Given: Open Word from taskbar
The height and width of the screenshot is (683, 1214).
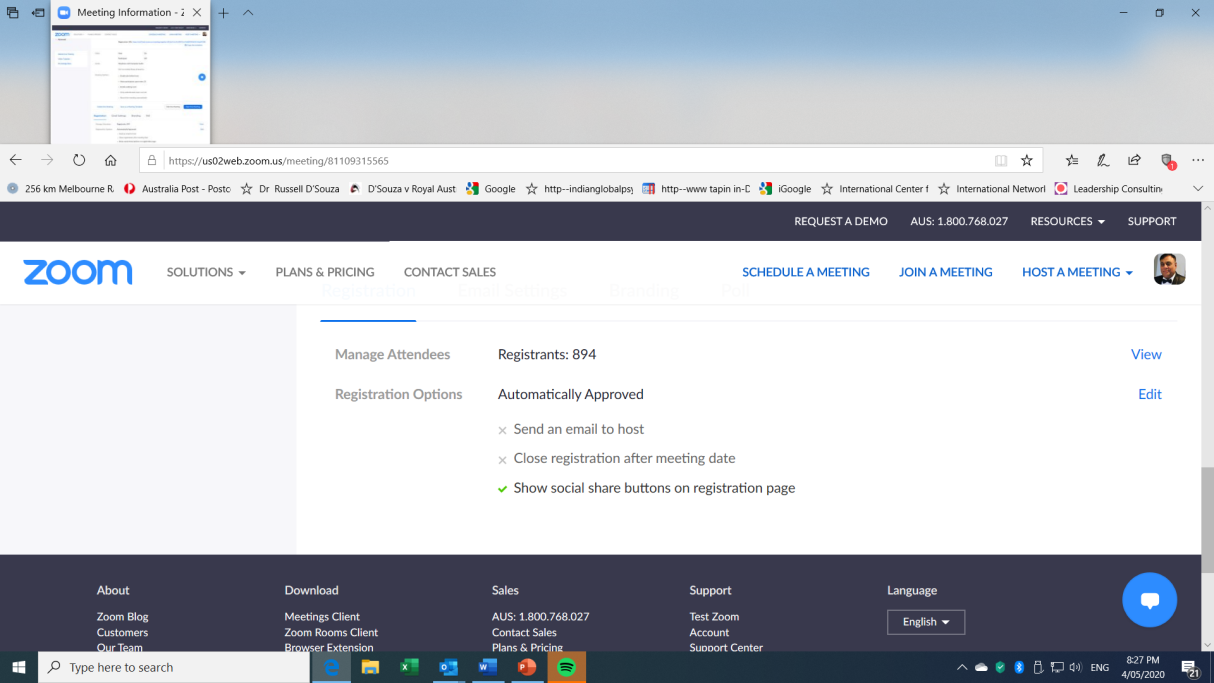Looking at the screenshot, I should [487, 667].
